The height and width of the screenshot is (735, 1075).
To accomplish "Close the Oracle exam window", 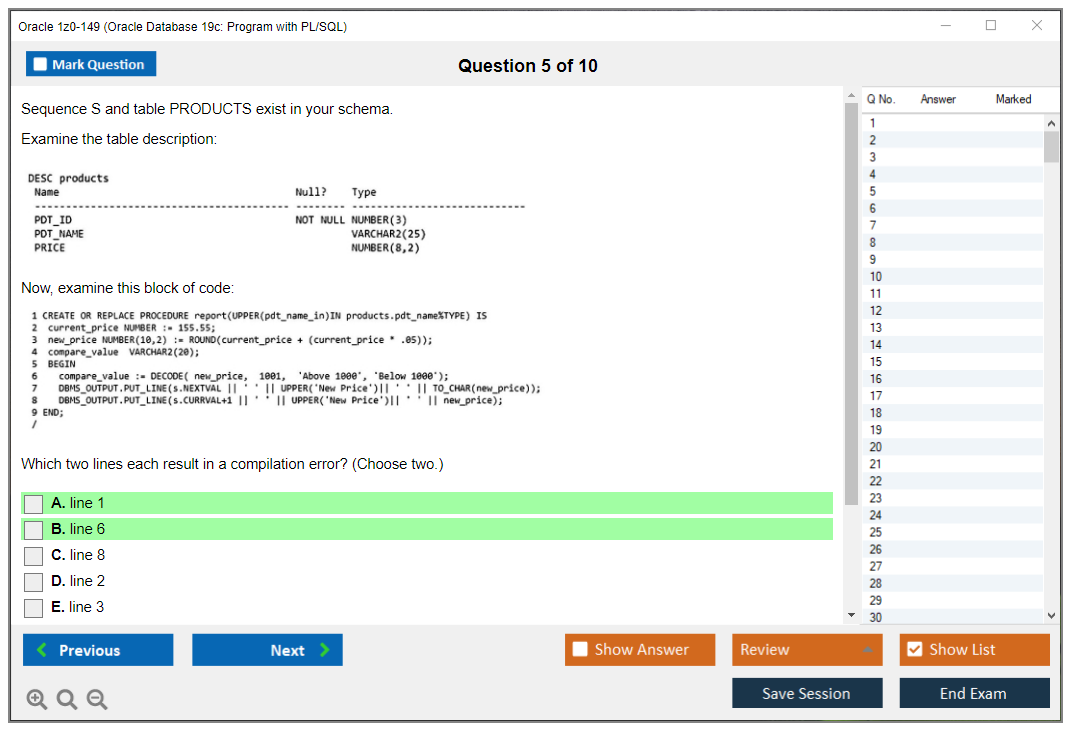I will pyautogui.click(x=1036, y=26).
